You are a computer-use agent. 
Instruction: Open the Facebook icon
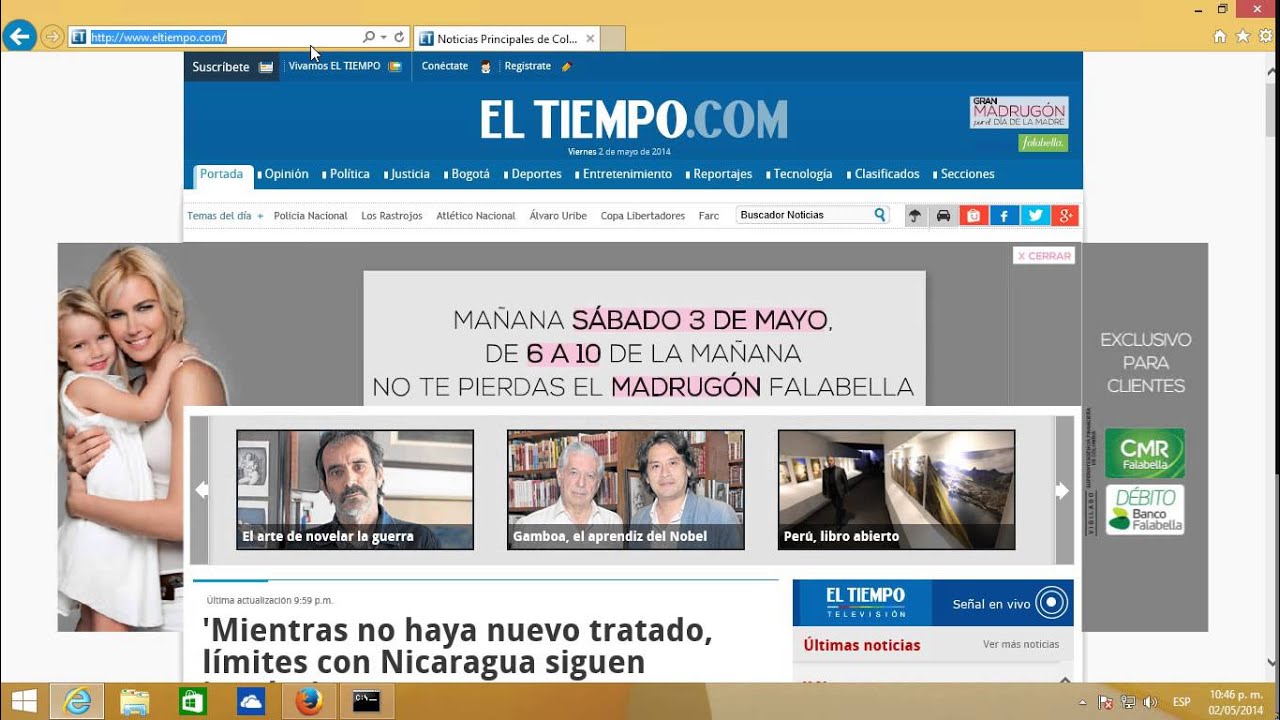(x=1004, y=216)
